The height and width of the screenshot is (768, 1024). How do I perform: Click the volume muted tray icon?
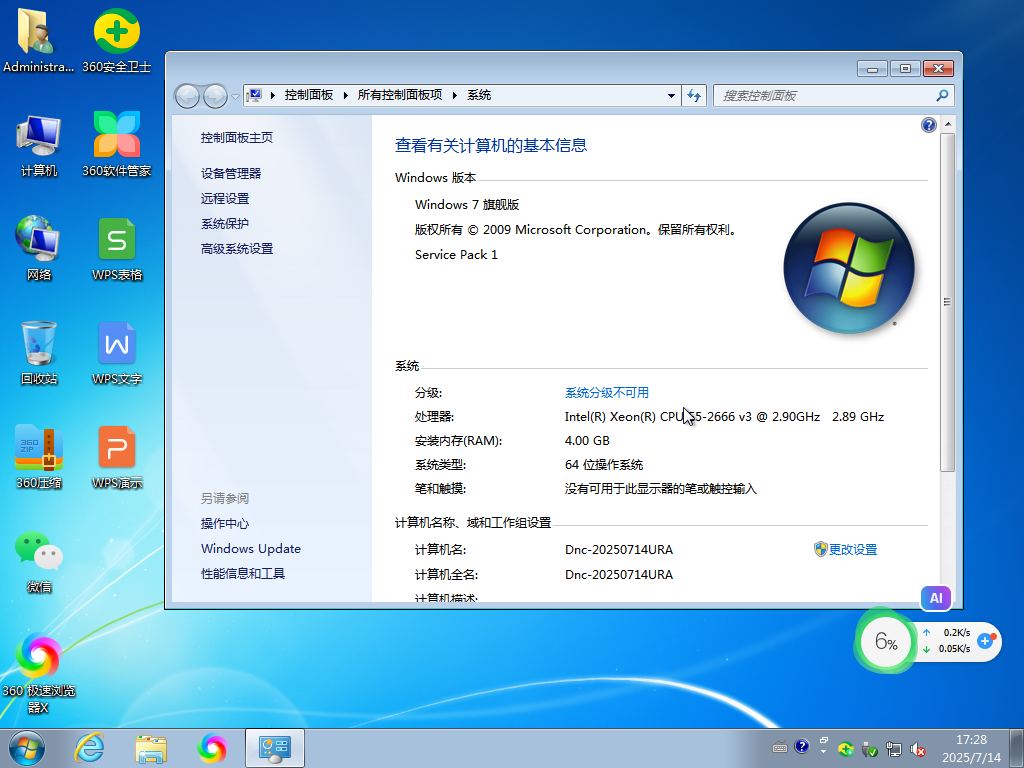(x=918, y=749)
